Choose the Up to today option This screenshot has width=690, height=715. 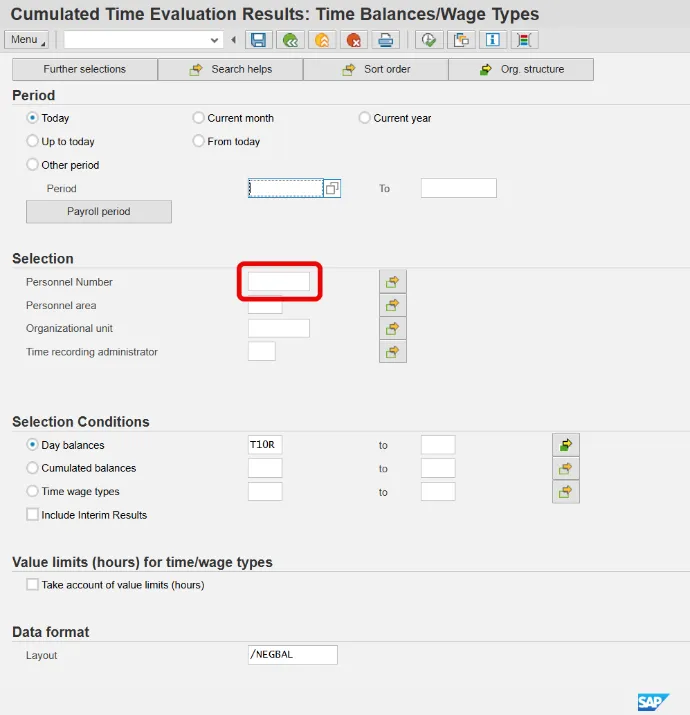pyautogui.click(x=32, y=141)
